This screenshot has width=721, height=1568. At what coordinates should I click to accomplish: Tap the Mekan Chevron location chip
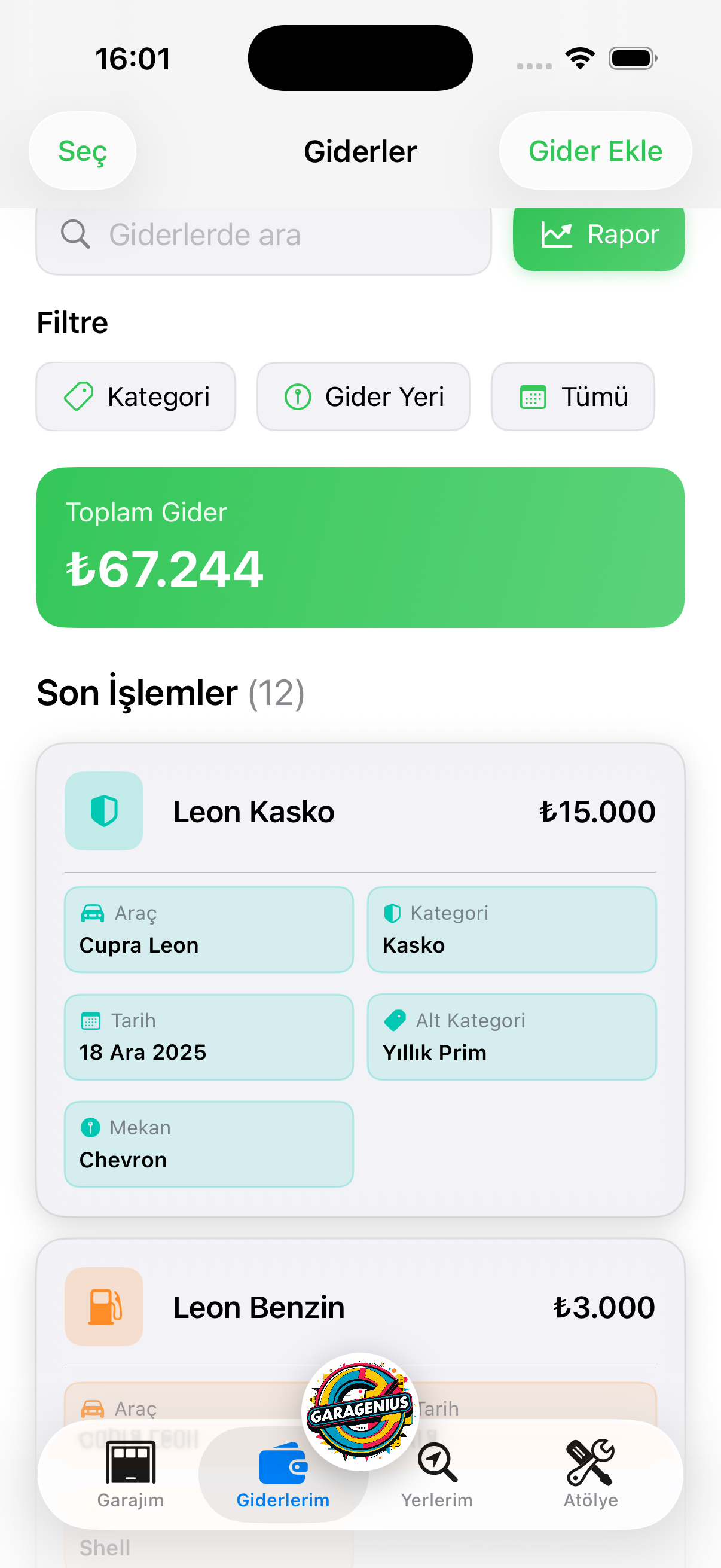point(209,1145)
